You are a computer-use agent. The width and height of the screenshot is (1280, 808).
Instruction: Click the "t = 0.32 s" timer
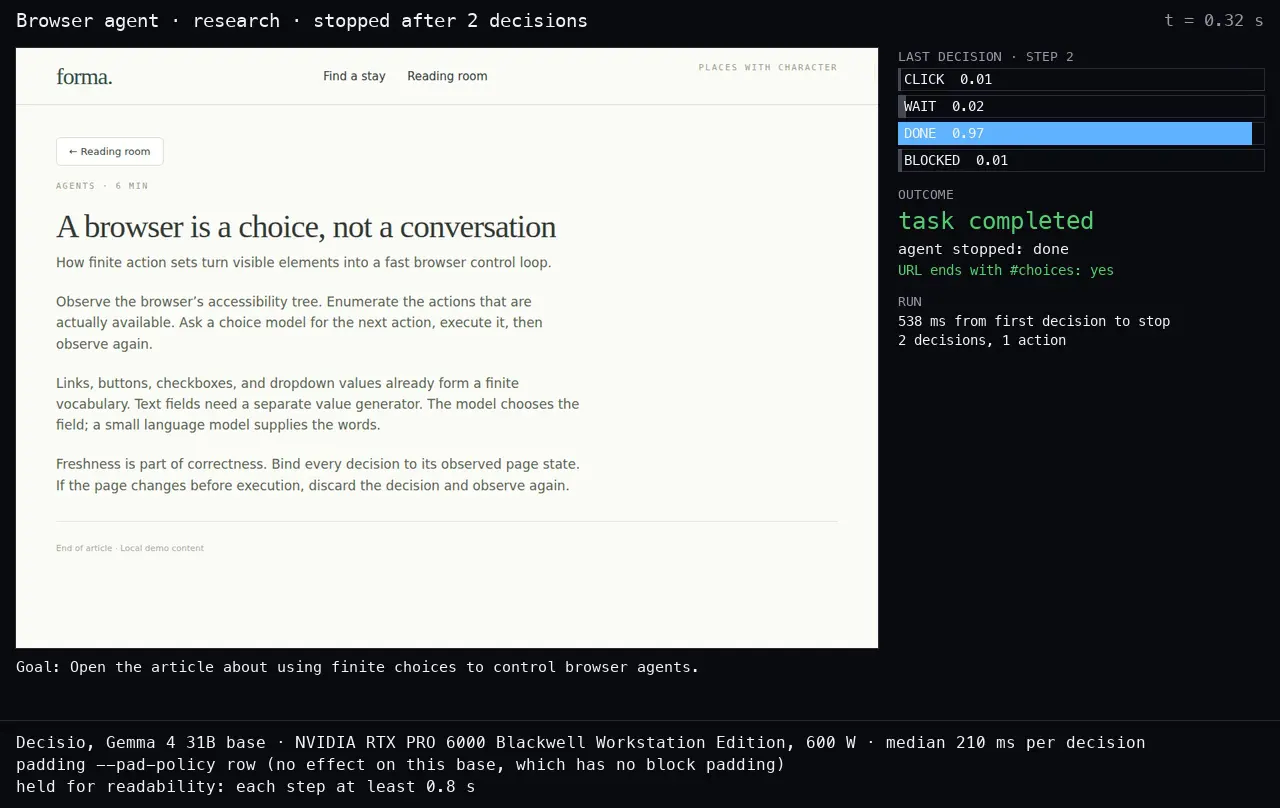click(1214, 20)
